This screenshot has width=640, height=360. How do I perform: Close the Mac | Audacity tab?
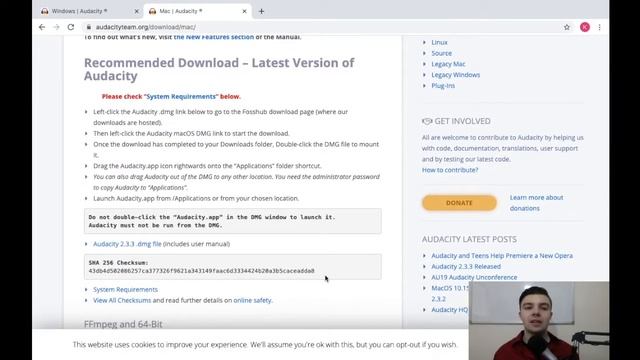[x=244, y=11]
